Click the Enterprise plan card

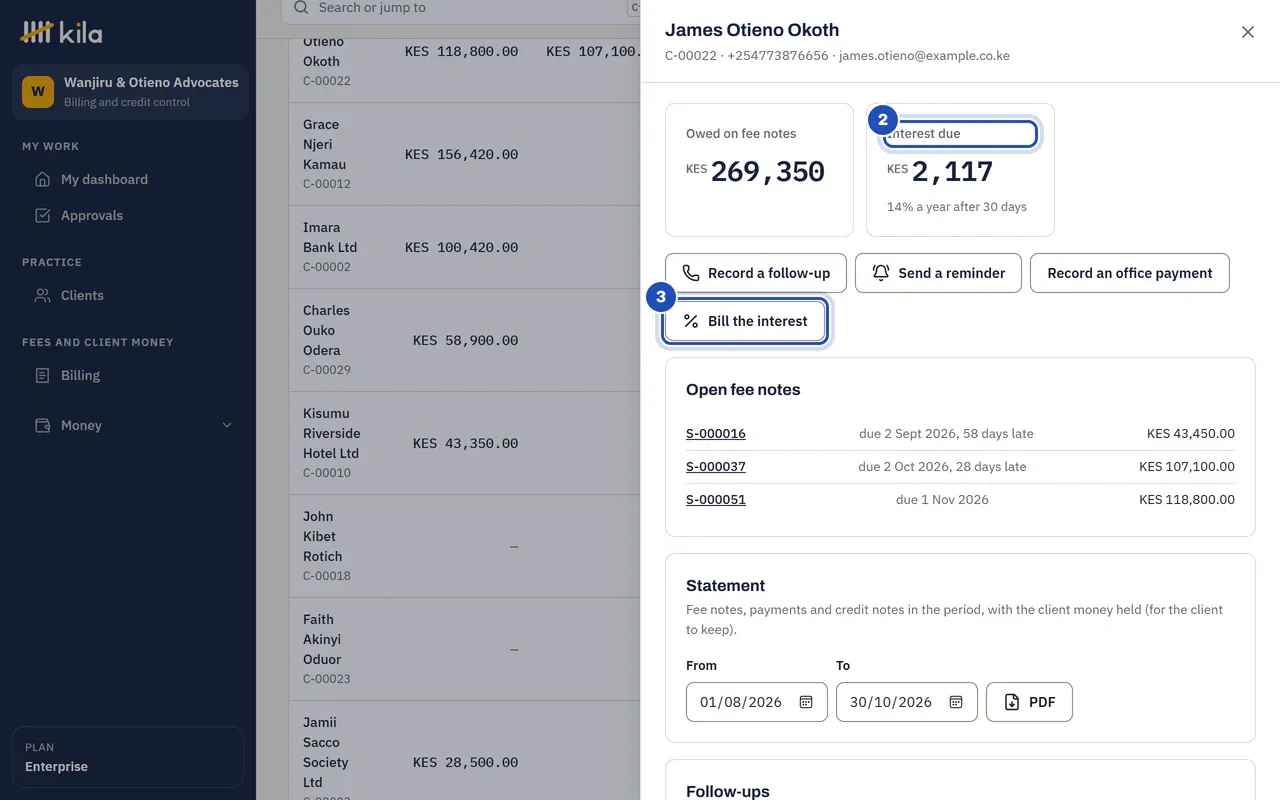[128, 757]
